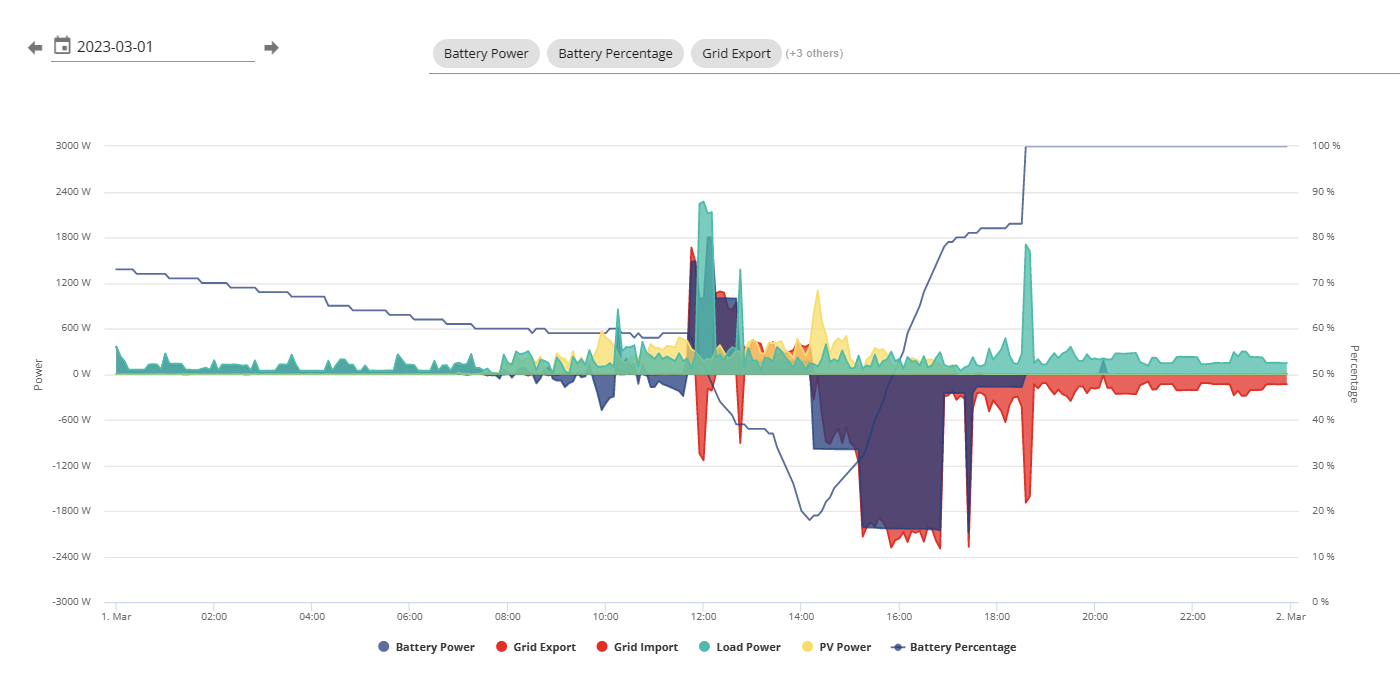Select the Battery Percentage chip
Viewport: 1400px width, 681px height.
(615, 53)
